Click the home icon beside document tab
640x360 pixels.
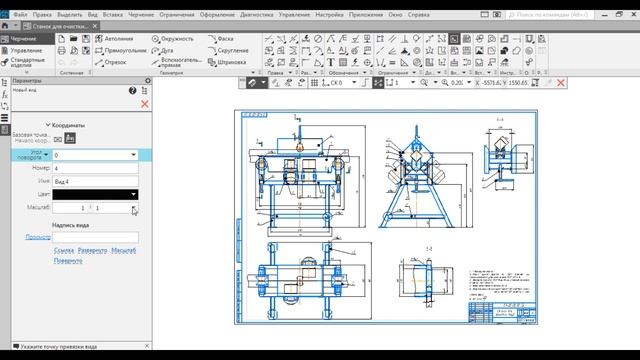[5, 26]
